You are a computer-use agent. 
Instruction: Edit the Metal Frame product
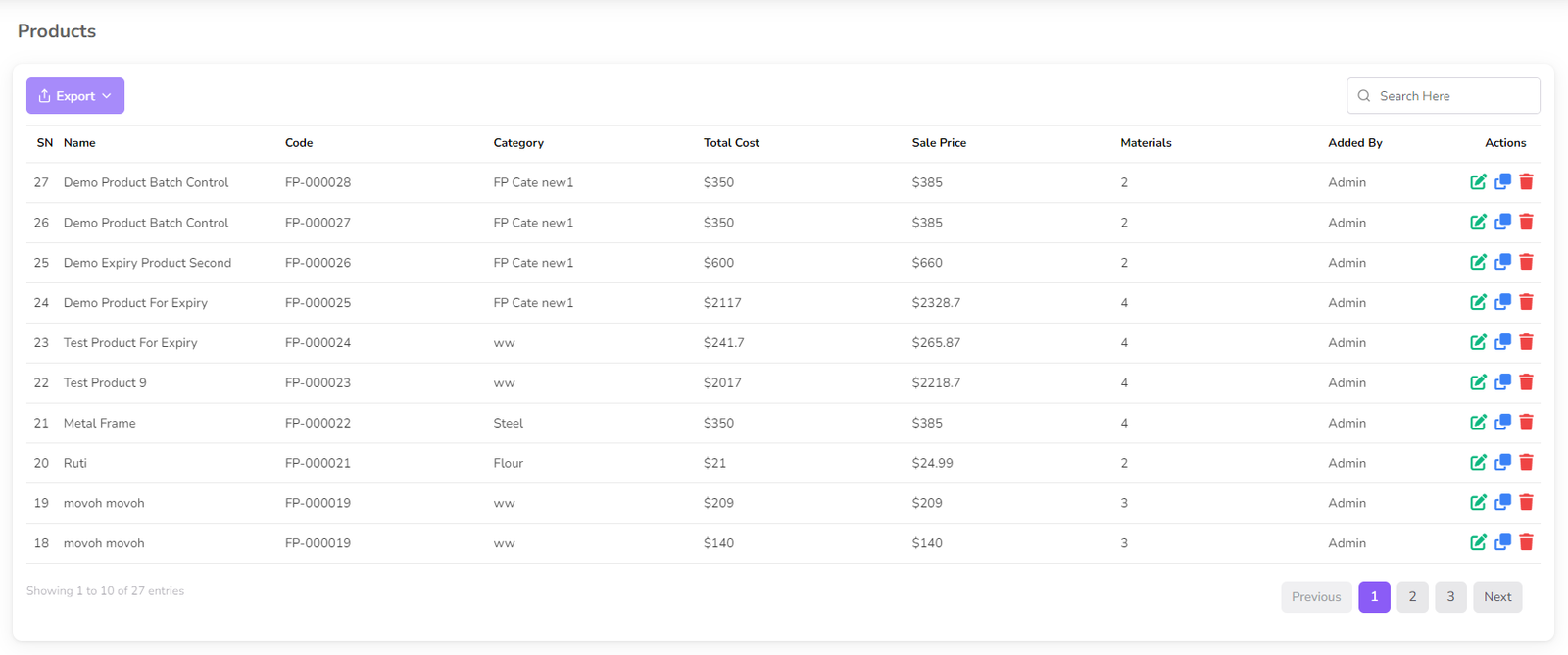1478,423
